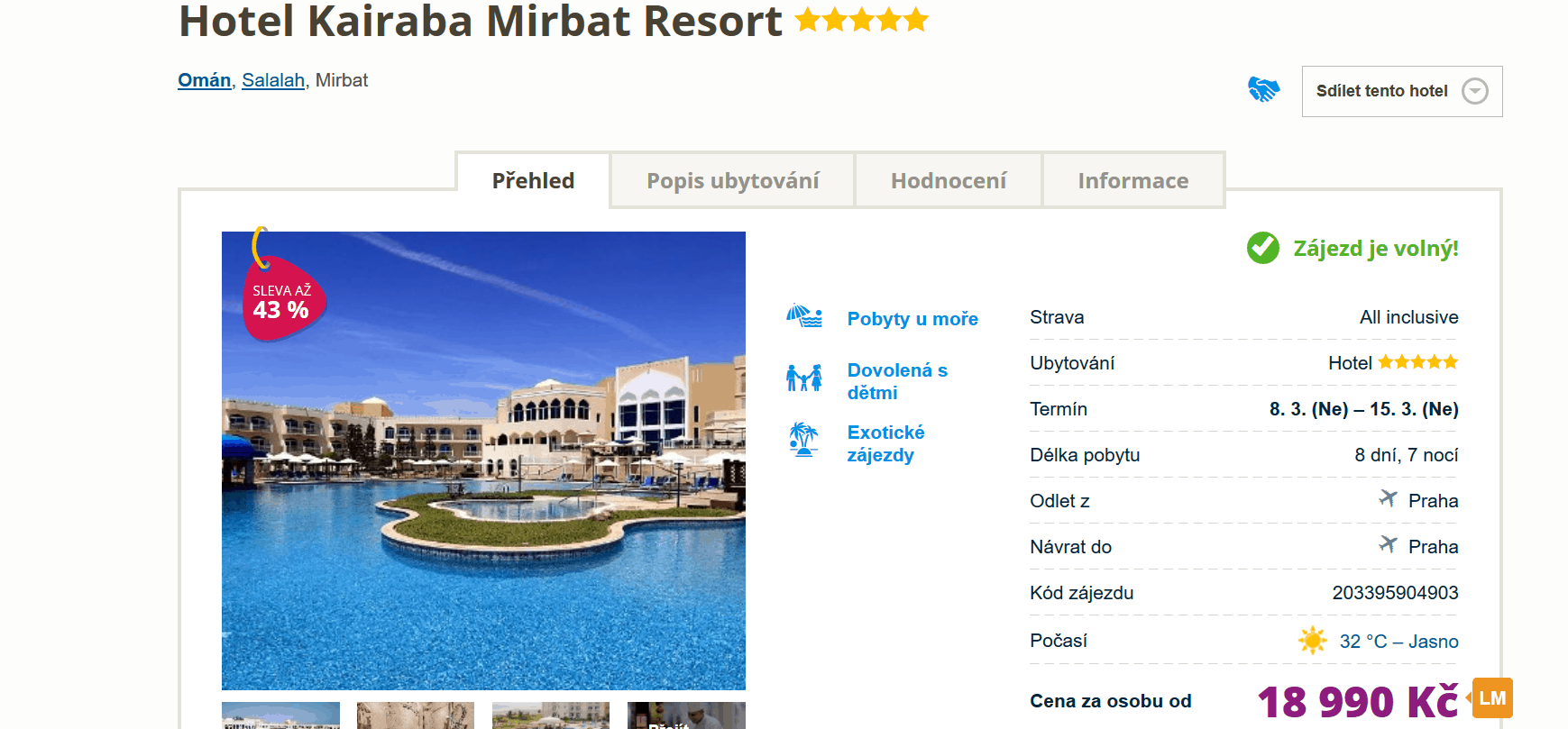Select the Informace tab
Screen dimensions: 1568x729
[1133, 180]
